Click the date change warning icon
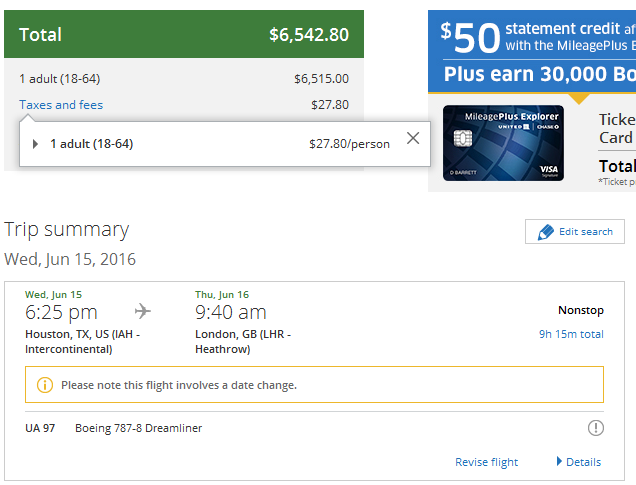This screenshot has width=636, height=485. tap(45, 385)
